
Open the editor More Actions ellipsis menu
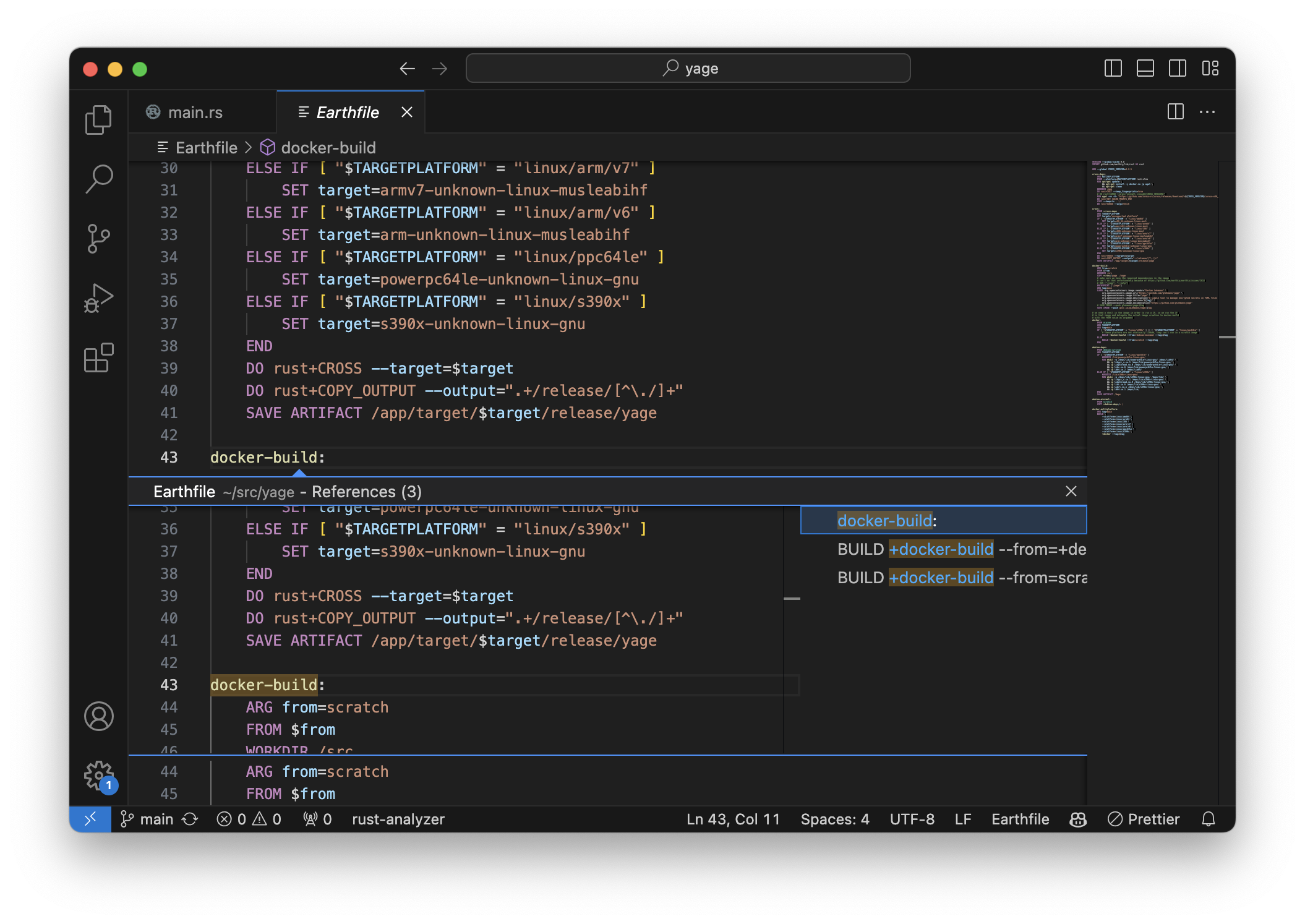click(x=1207, y=112)
